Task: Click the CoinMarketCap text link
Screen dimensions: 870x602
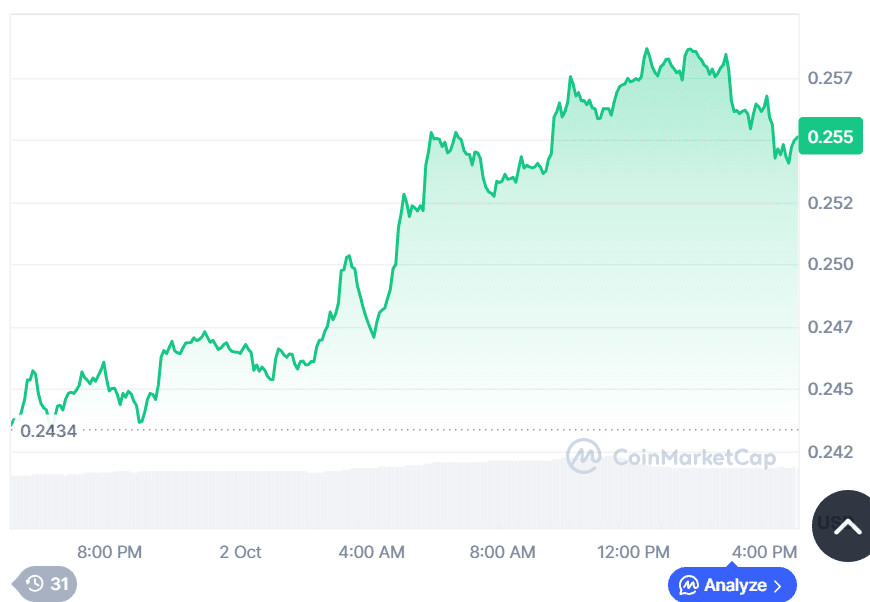Action: [692, 456]
